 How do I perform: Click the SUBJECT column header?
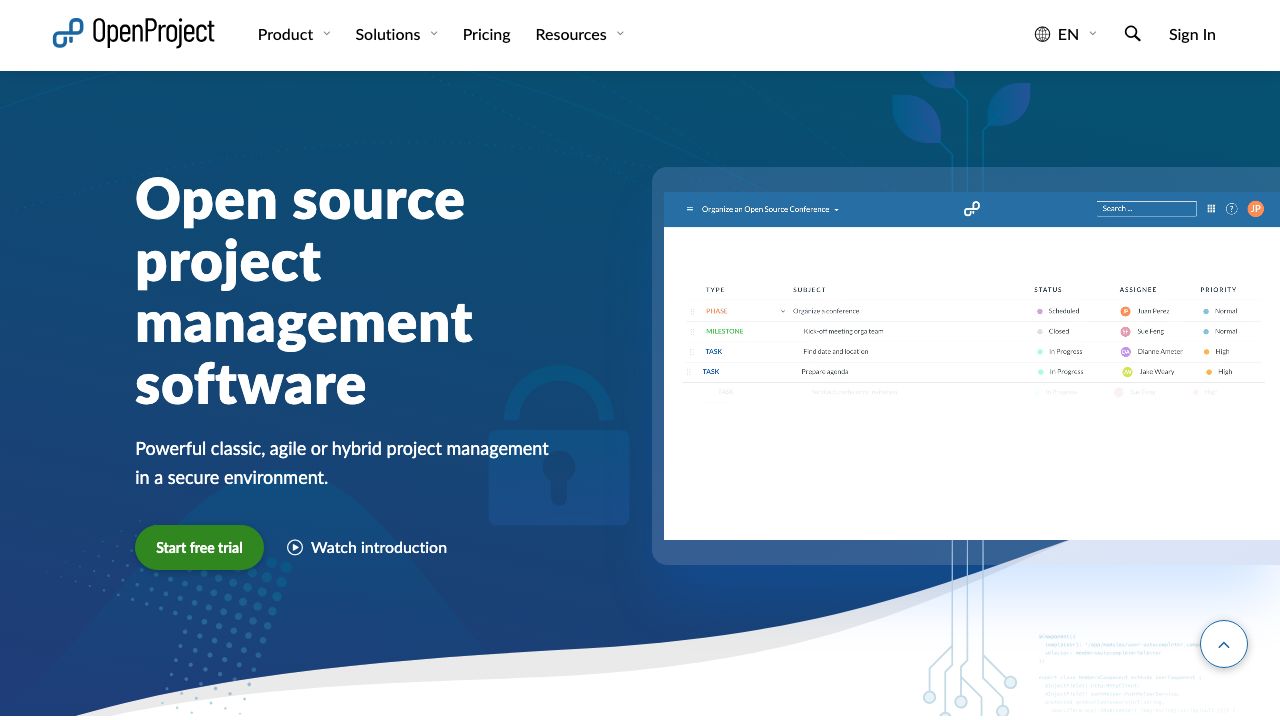tap(809, 290)
